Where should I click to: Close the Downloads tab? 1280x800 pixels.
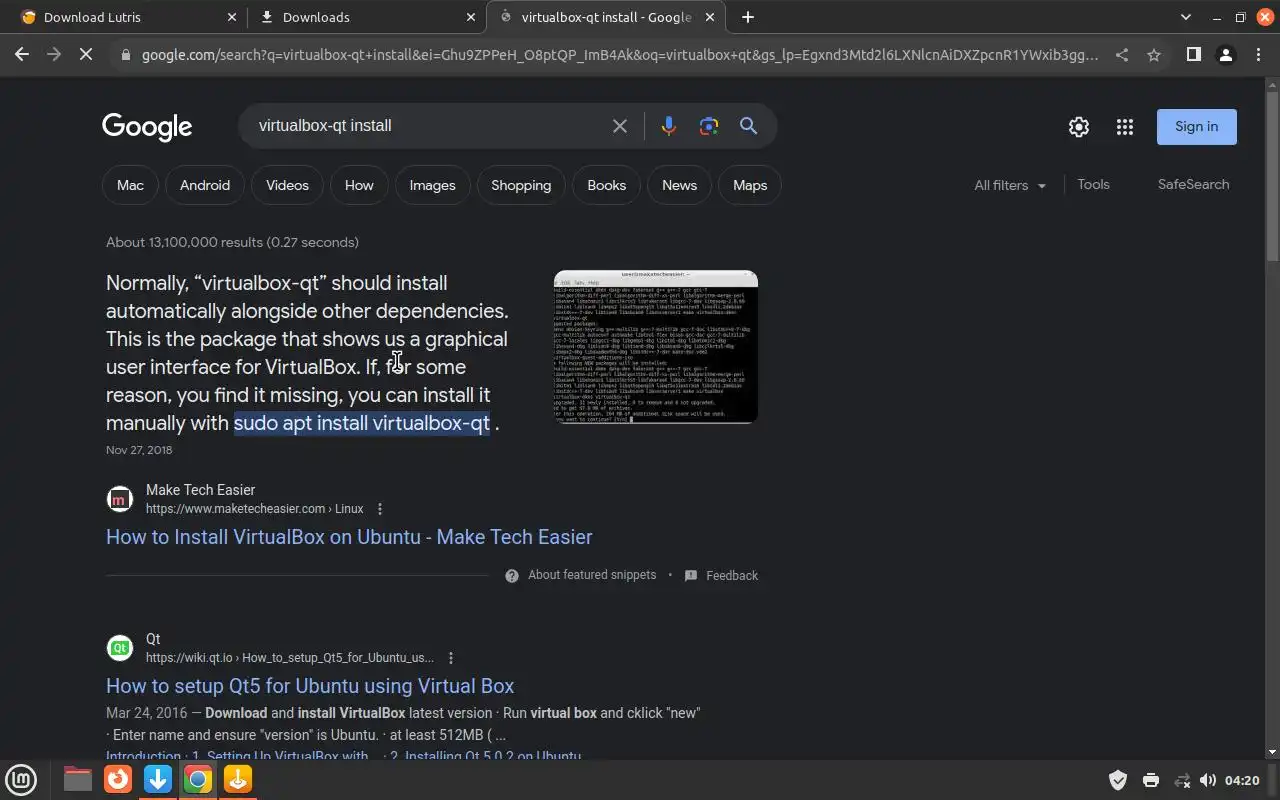[x=471, y=17]
